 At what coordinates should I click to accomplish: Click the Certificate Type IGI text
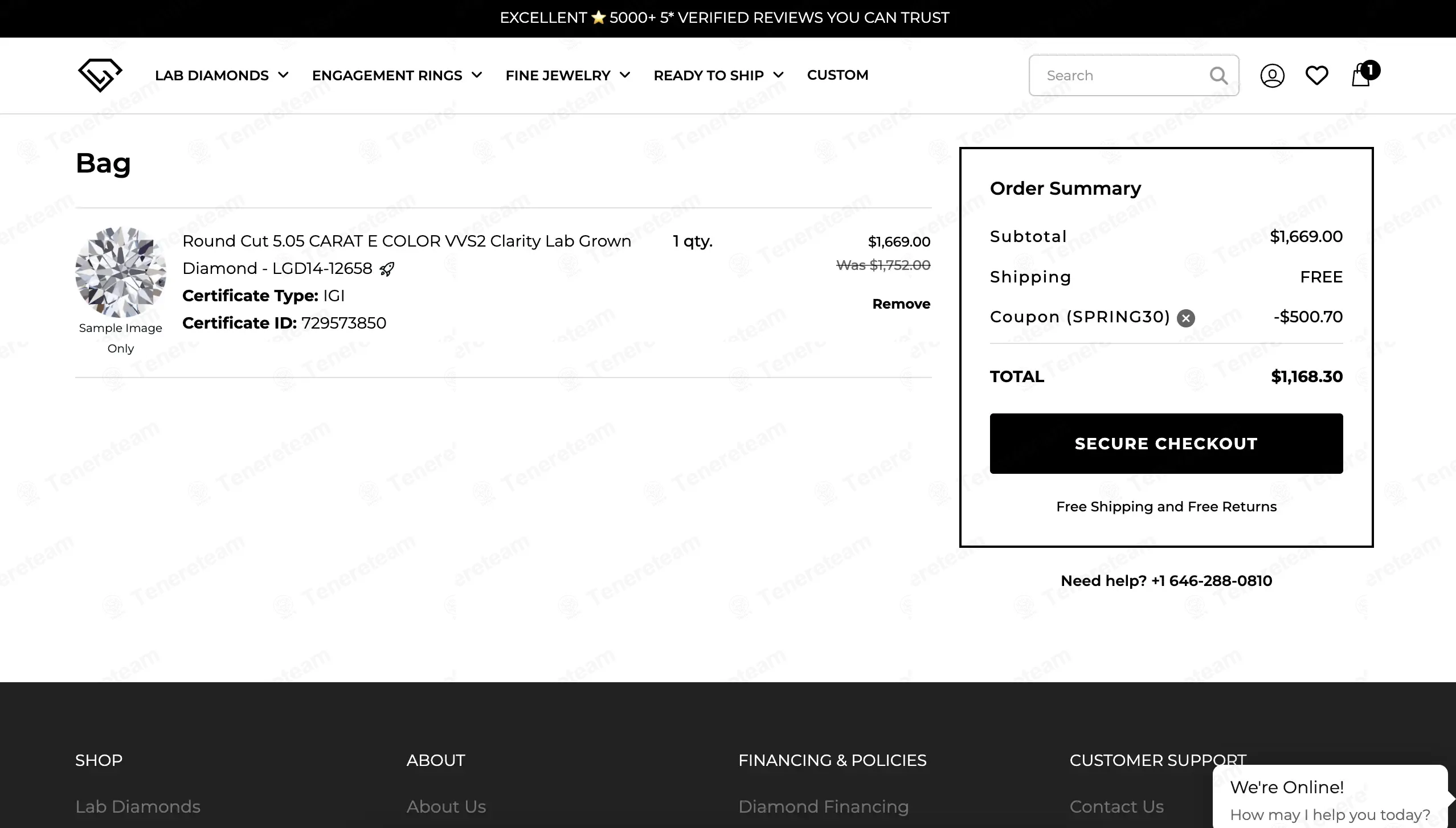click(263, 296)
